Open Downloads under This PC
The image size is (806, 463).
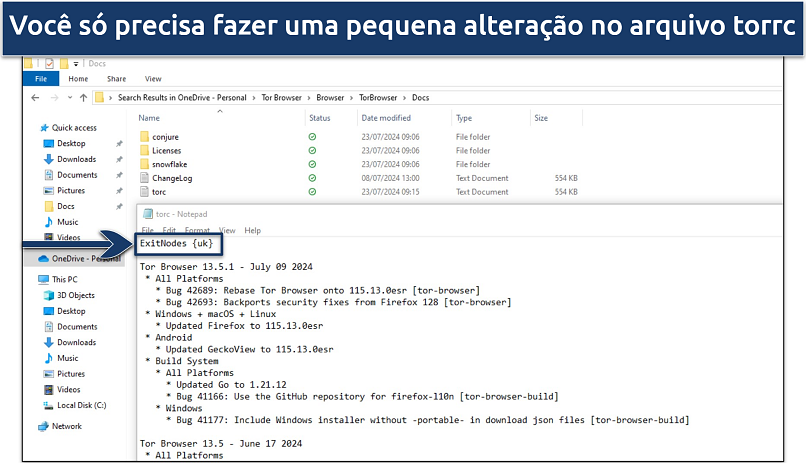point(76,342)
